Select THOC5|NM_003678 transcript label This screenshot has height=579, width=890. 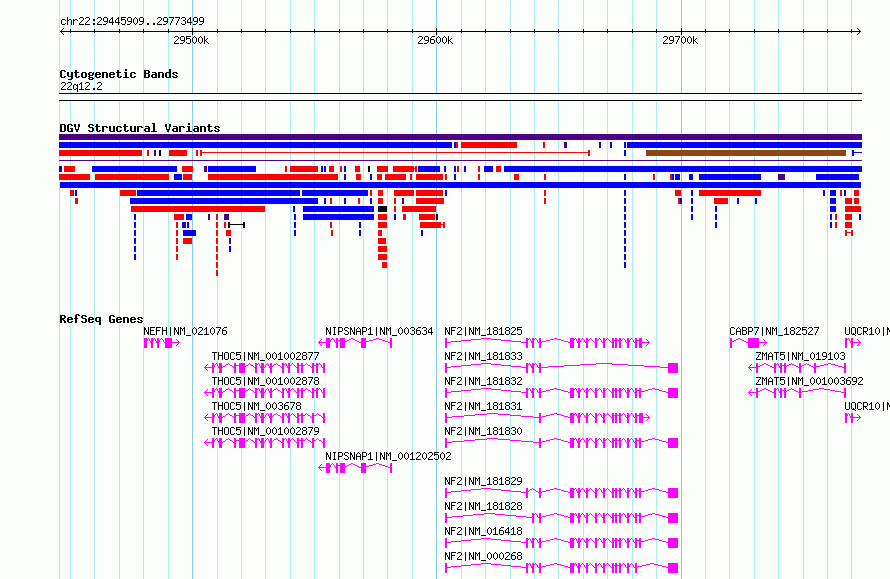(257, 406)
